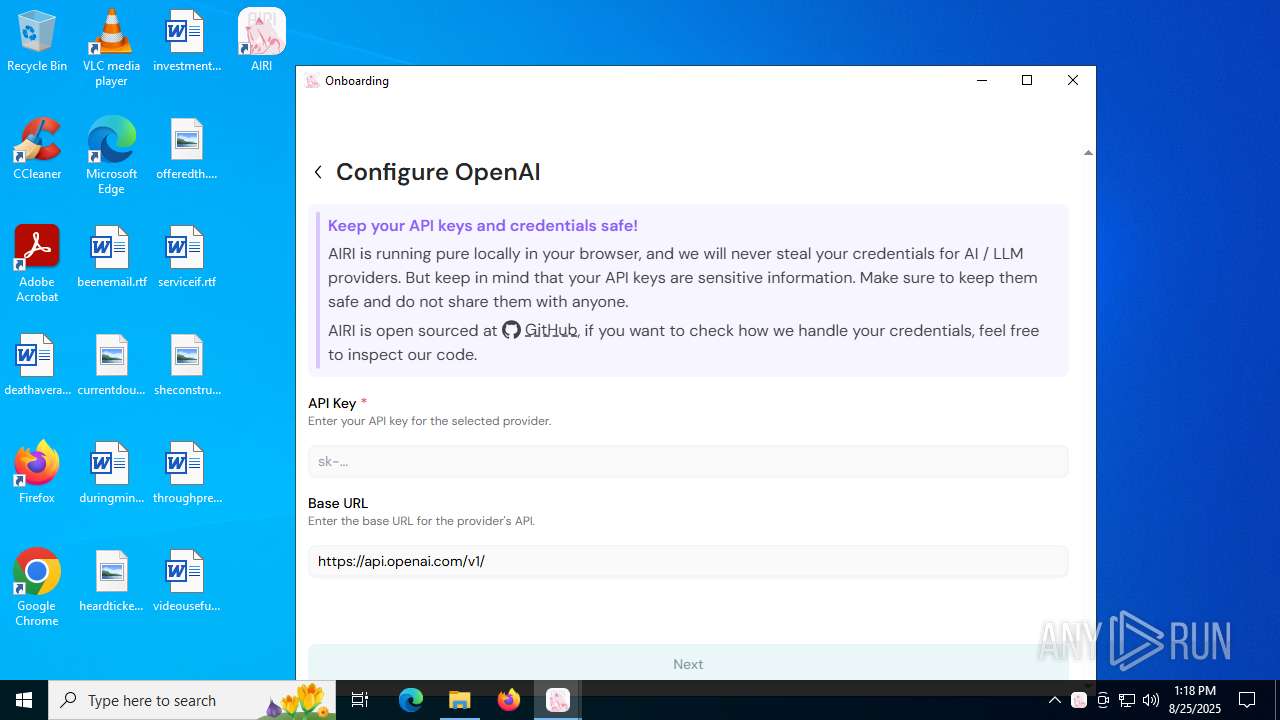The height and width of the screenshot is (720, 1280).
Task: Launch Firefox from the desktop
Action: 37,472
